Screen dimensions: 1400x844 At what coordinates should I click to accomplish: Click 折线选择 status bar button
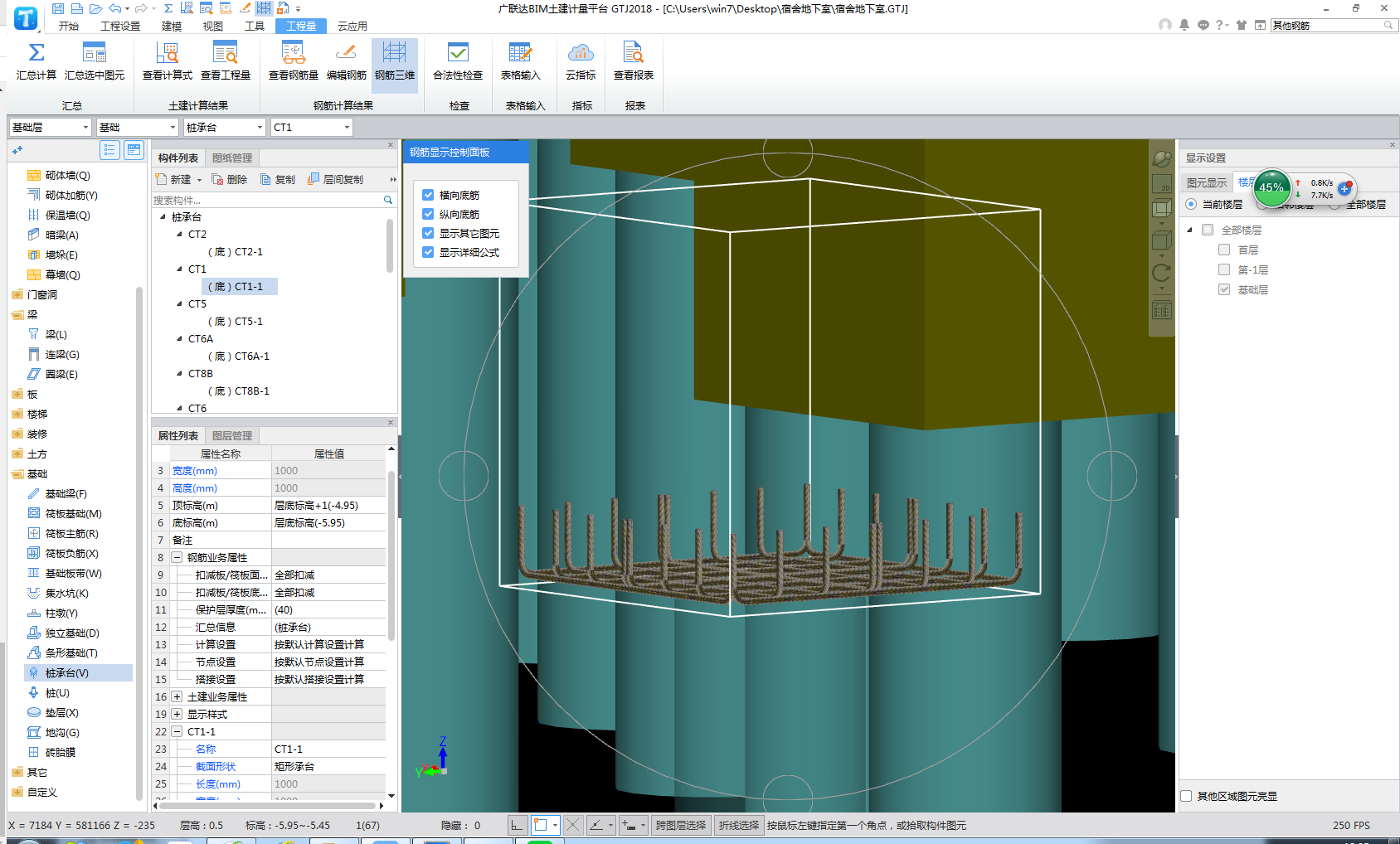[739, 826]
